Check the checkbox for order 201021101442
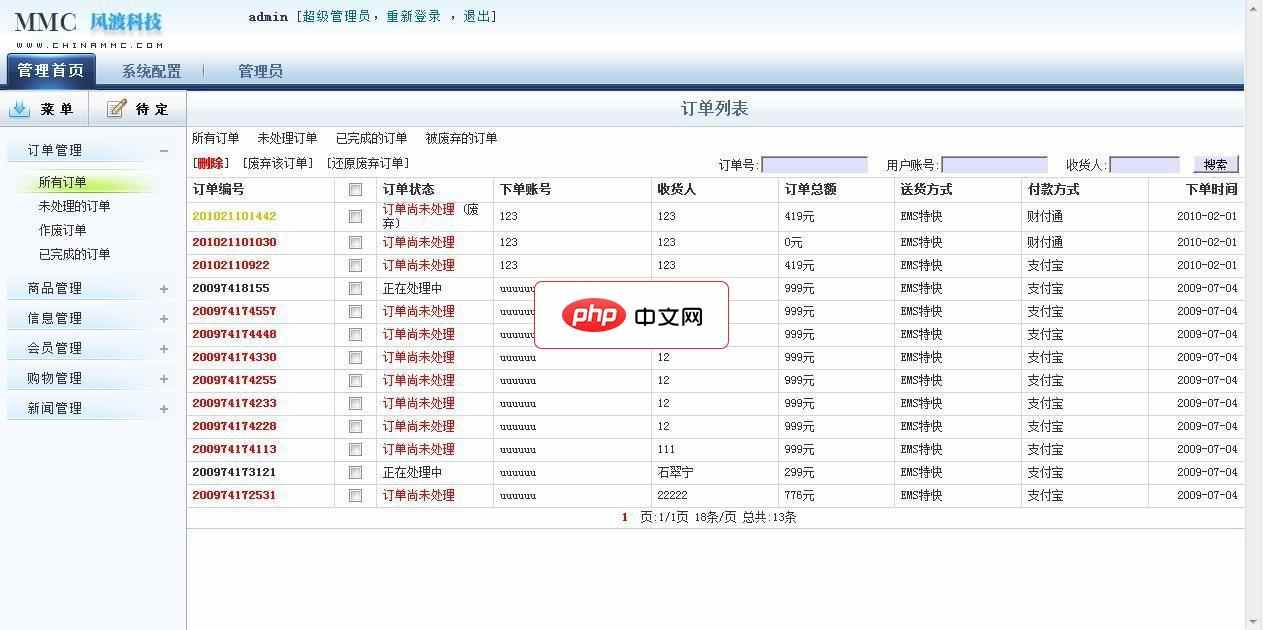Screen dimensions: 1263x630 click(x=355, y=215)
